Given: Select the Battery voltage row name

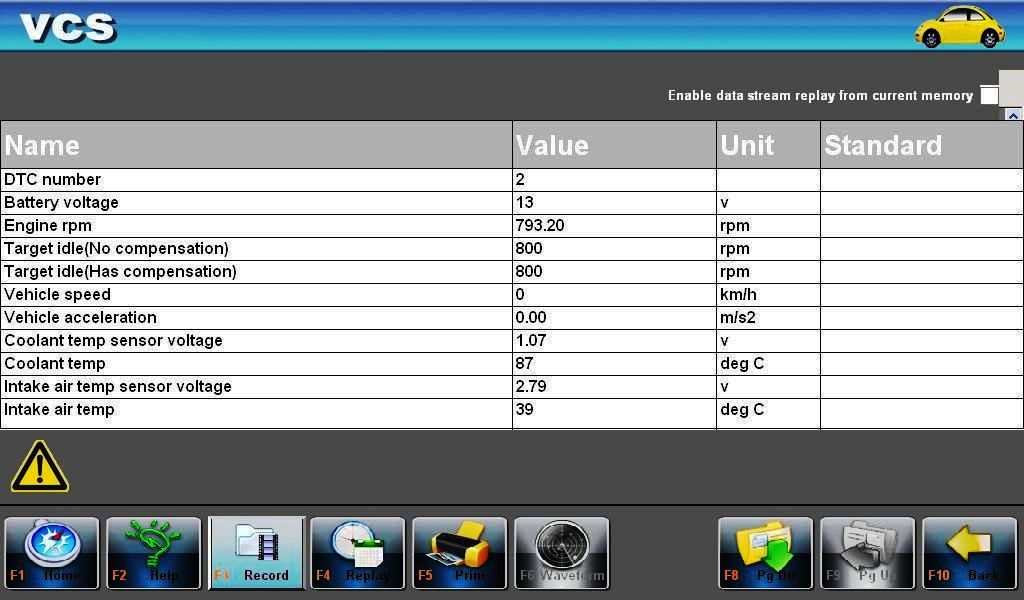Looking at the screenshot, I should click(x=61, y=202).
